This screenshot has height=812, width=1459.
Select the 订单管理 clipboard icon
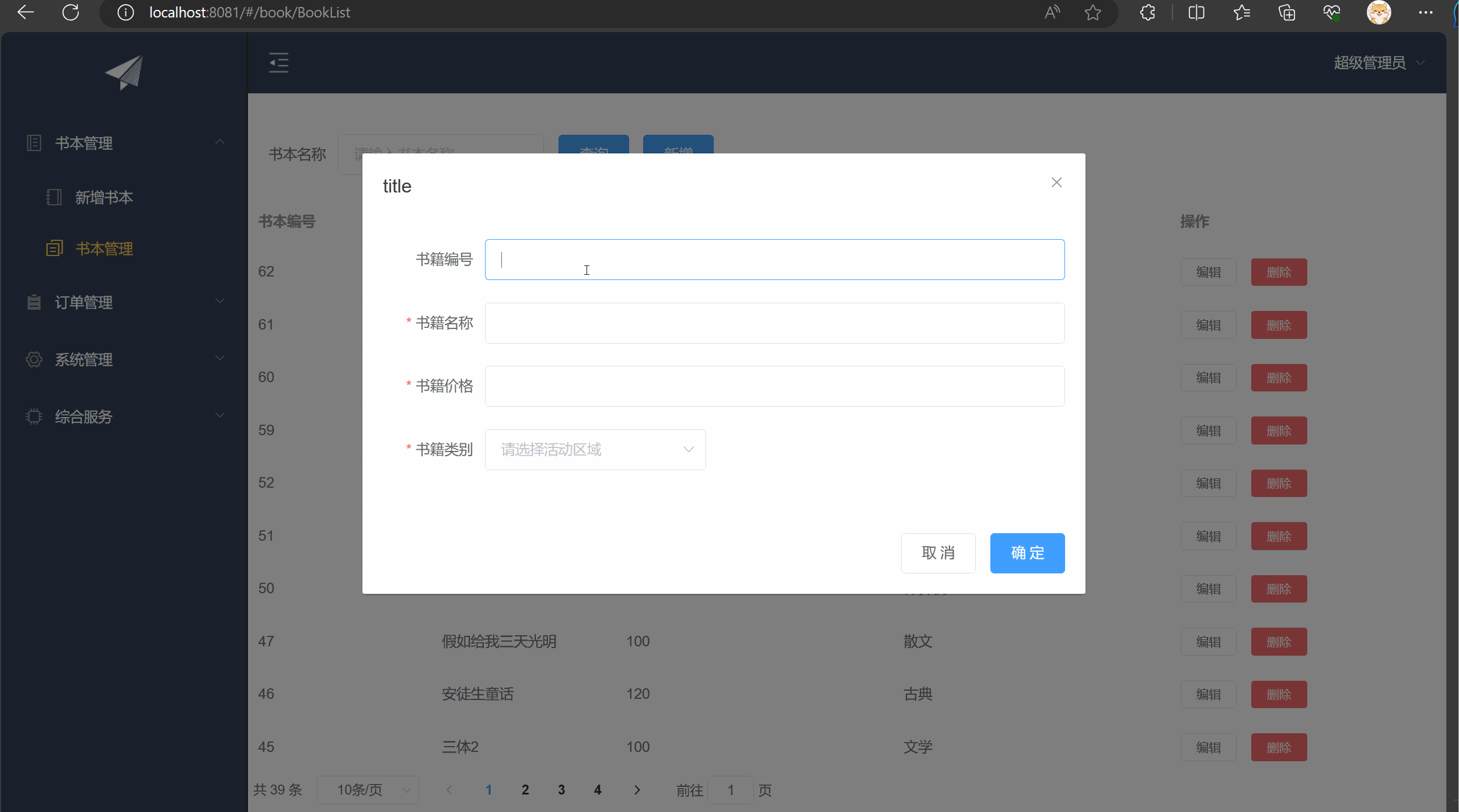(x=34, y=302)
